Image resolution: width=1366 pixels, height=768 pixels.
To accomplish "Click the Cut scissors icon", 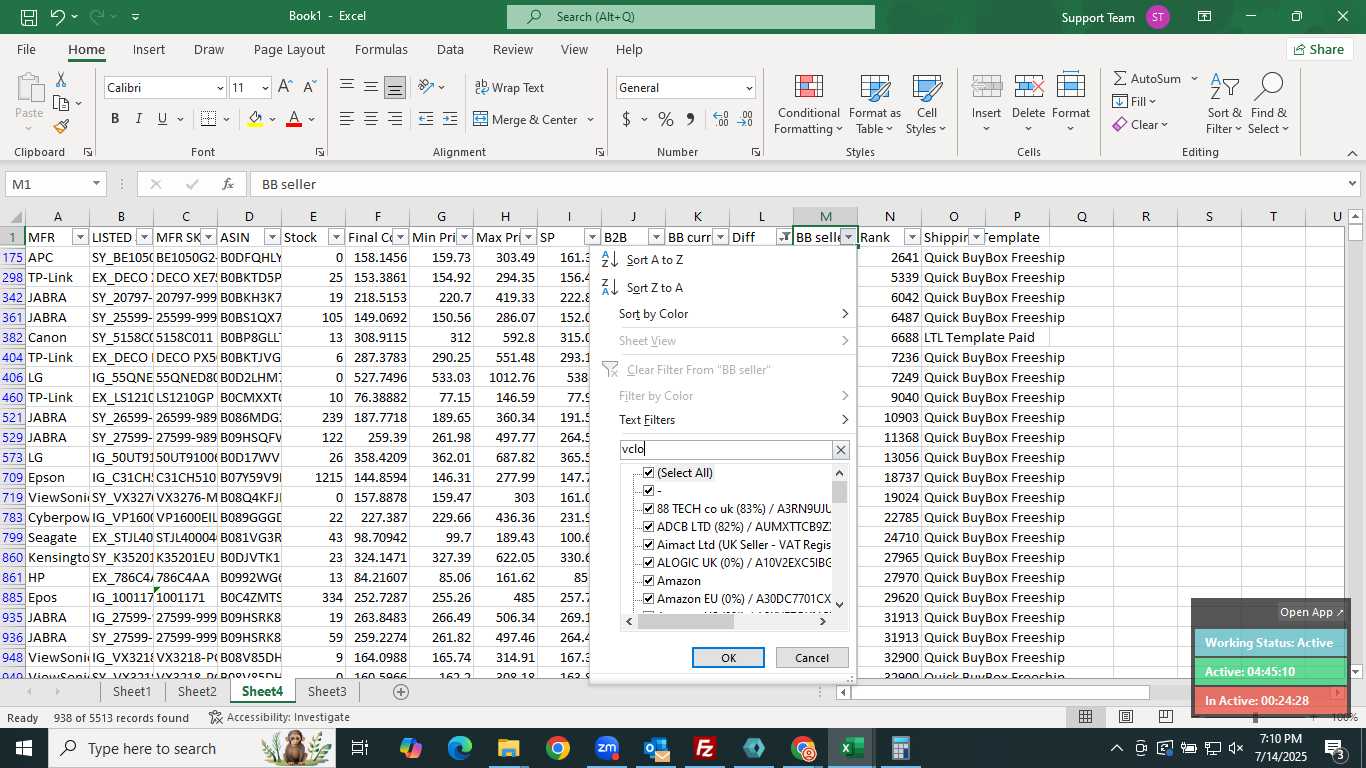I will (x=61, y=79).
